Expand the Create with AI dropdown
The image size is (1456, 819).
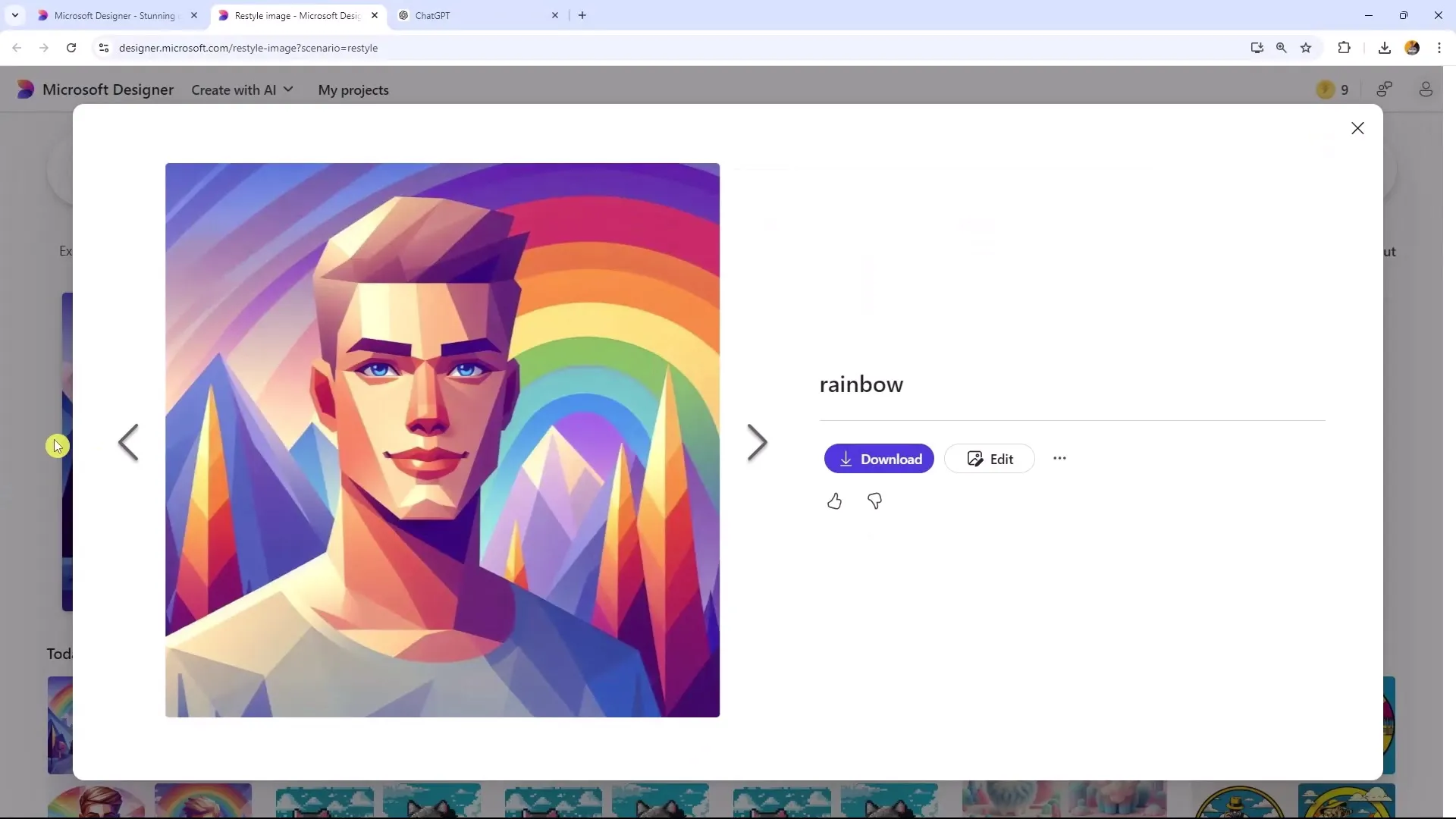tap(242, 89)
